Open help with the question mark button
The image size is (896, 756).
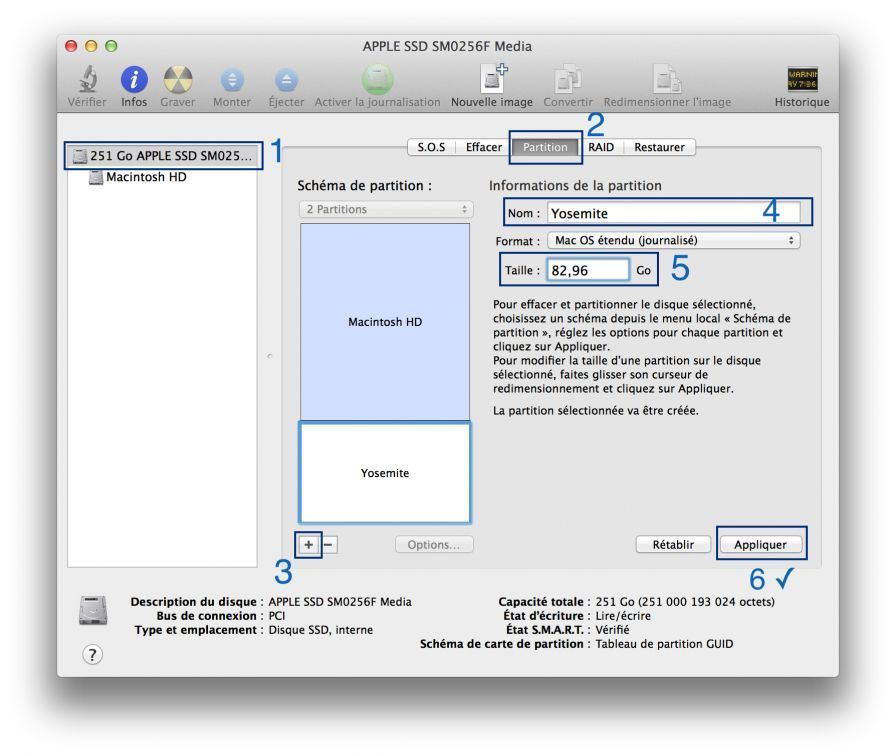pos(93,654)
